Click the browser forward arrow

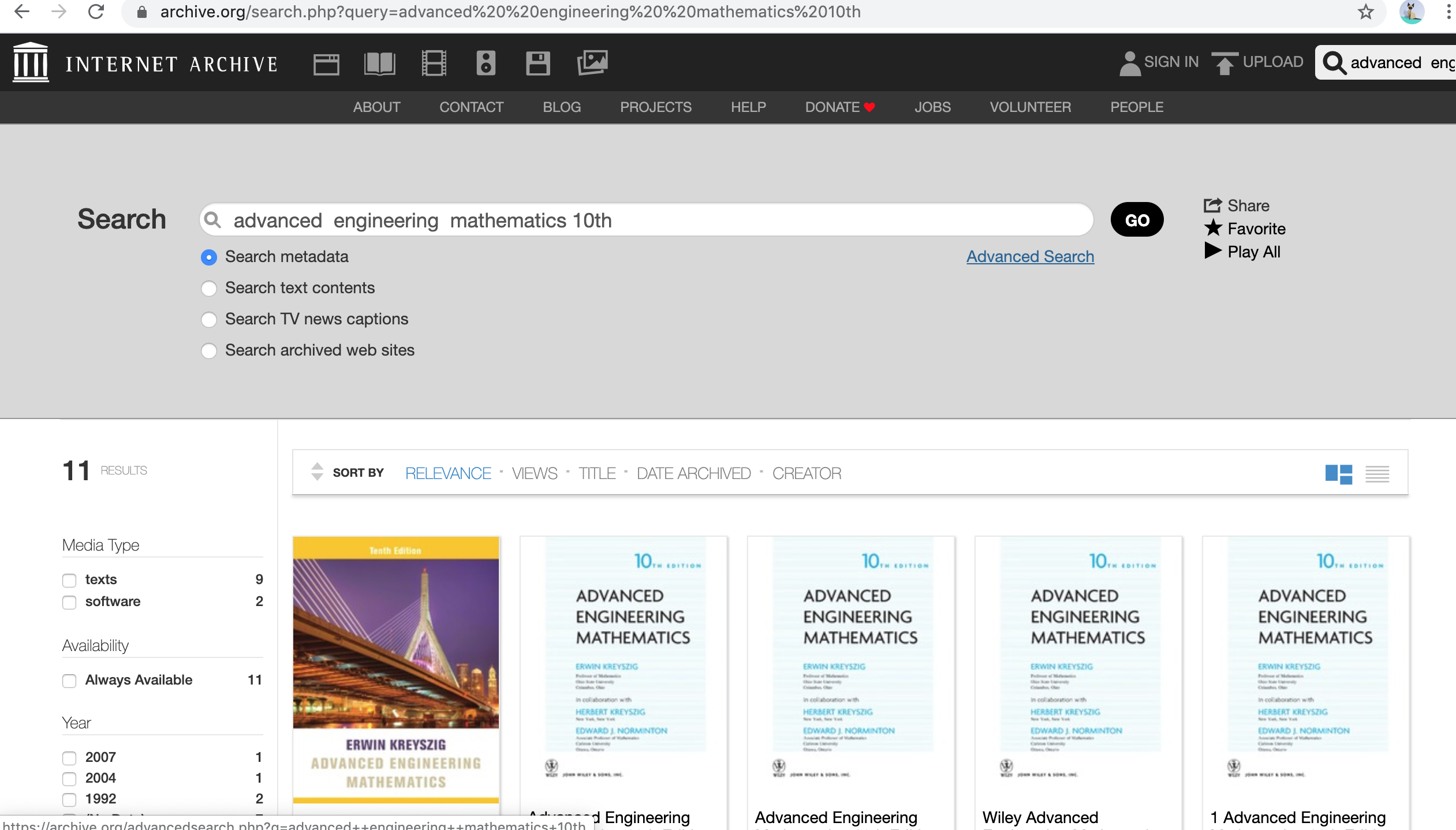click(59, 12)
